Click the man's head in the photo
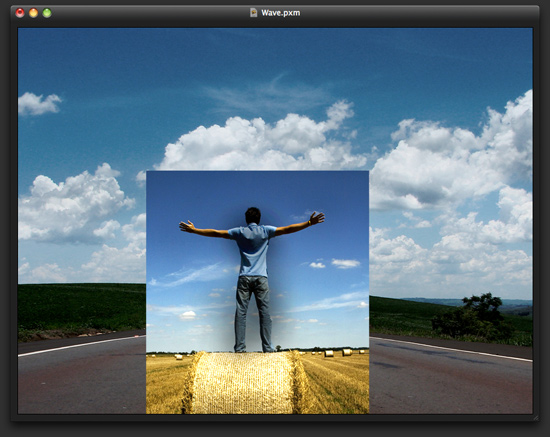The width and height of the screenshot is (550, 437). [253, 215]
